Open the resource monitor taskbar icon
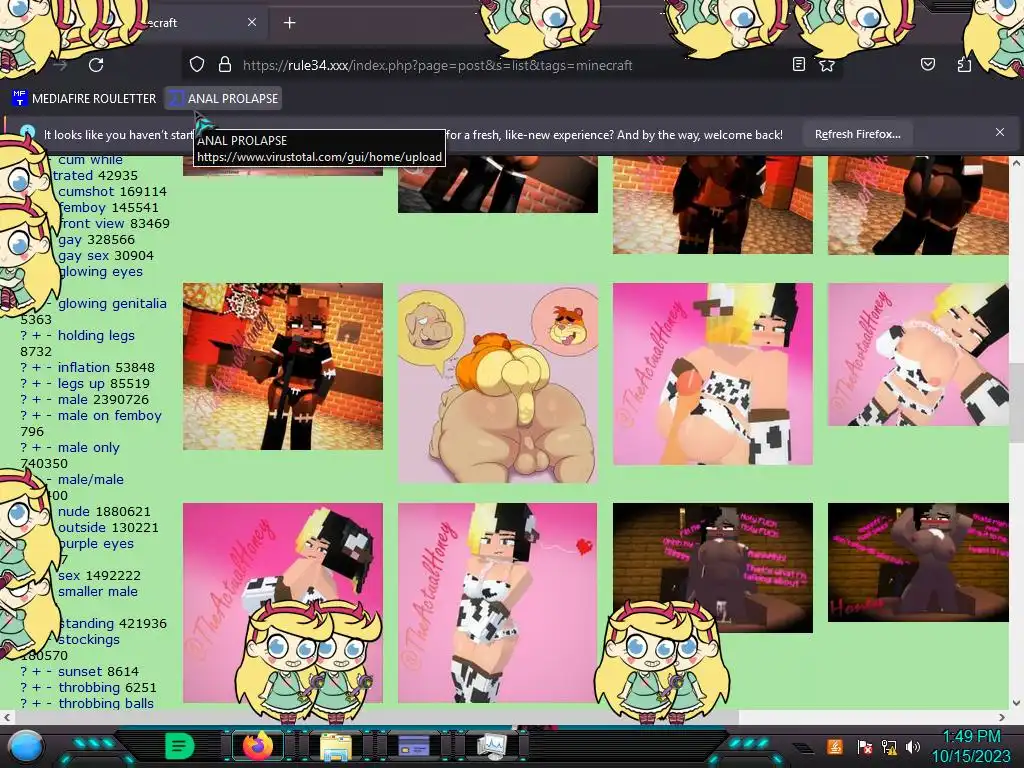 click(x=492, y=745)
